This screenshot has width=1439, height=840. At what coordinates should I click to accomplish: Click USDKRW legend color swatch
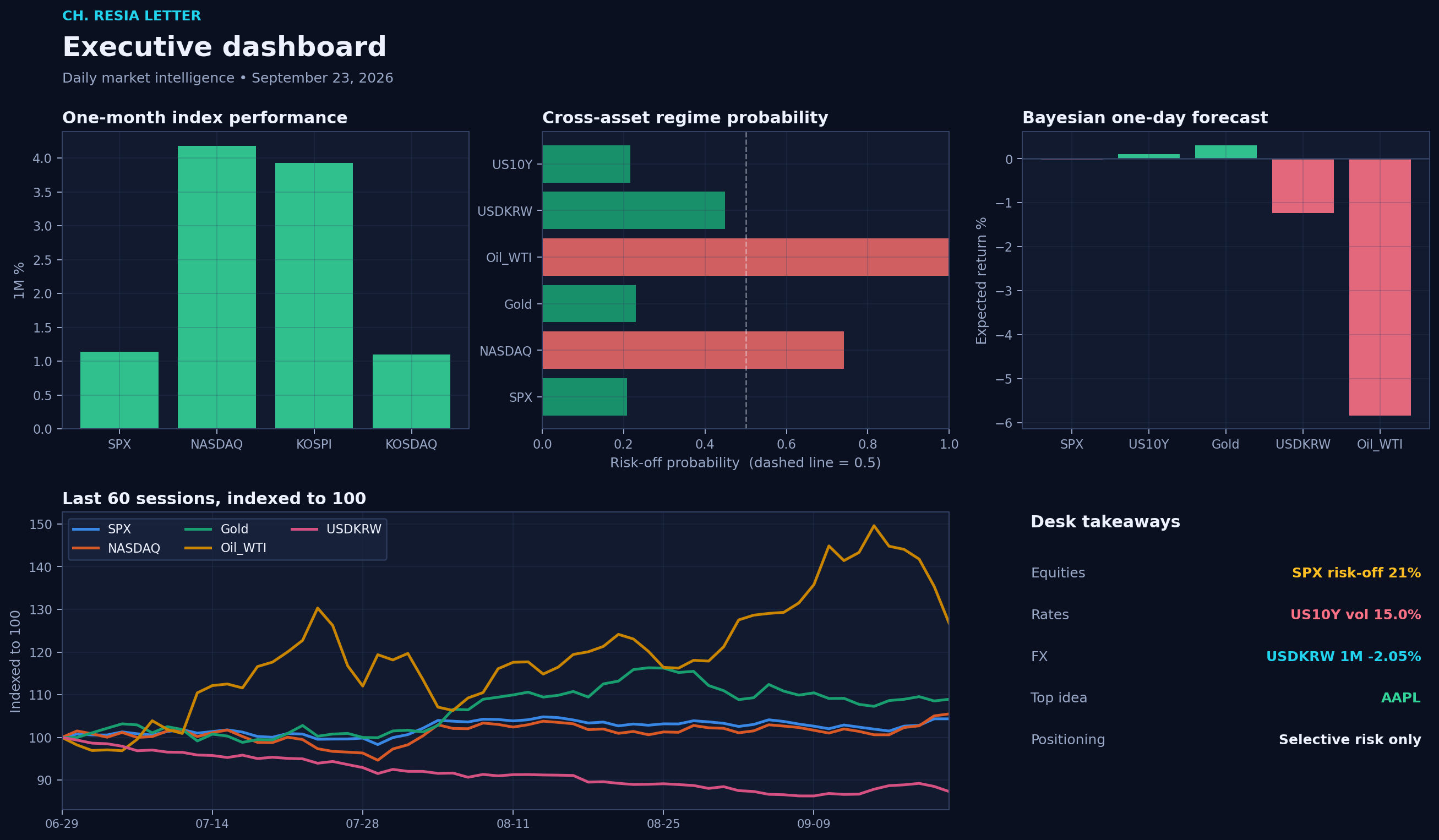pyautogui.click(x=304, y=530)
